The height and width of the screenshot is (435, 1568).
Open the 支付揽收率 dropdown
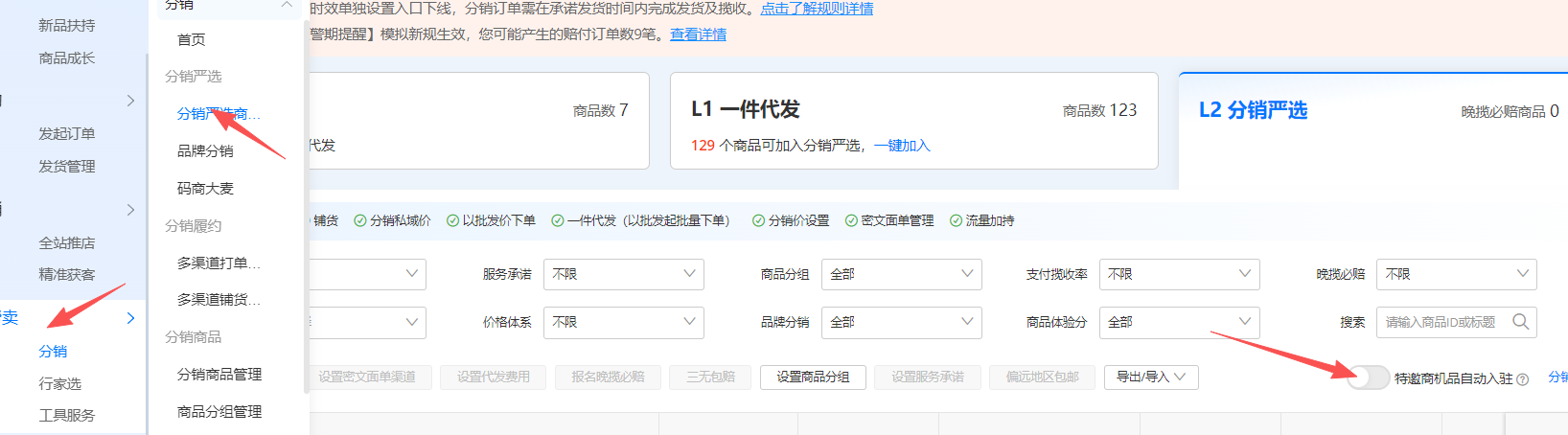coord(1179,274)
